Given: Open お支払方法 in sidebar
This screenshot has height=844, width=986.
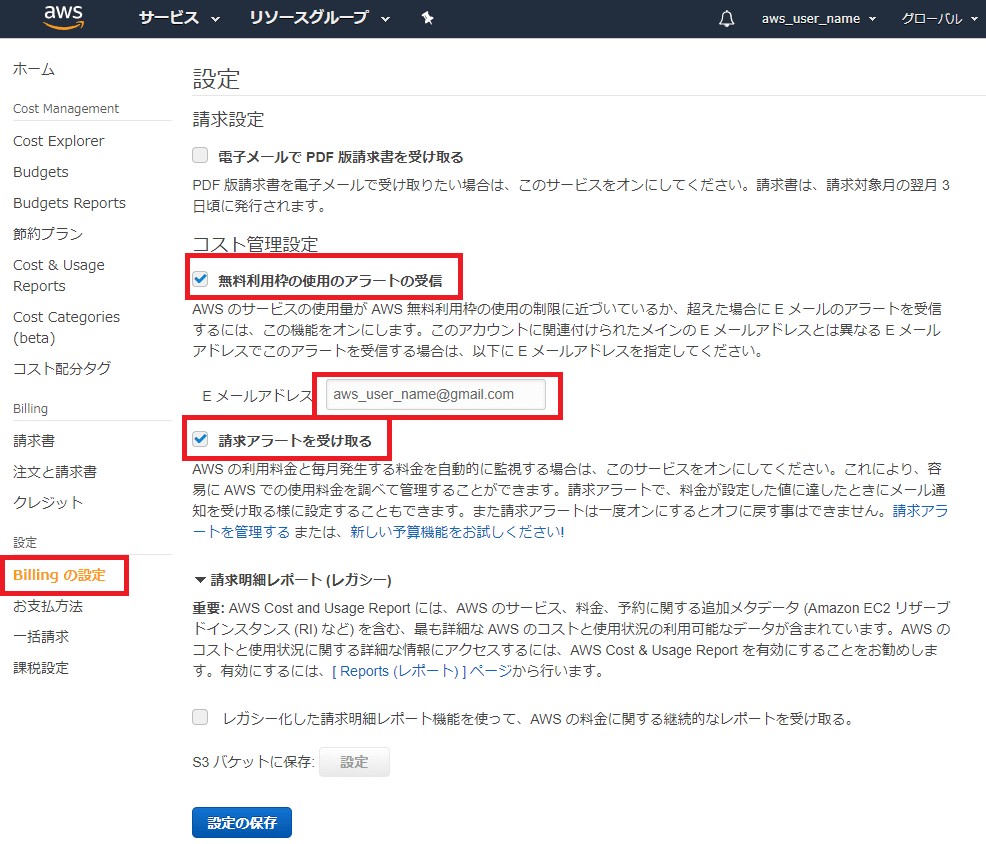Looking at the screenshot, I should [48, 606].
